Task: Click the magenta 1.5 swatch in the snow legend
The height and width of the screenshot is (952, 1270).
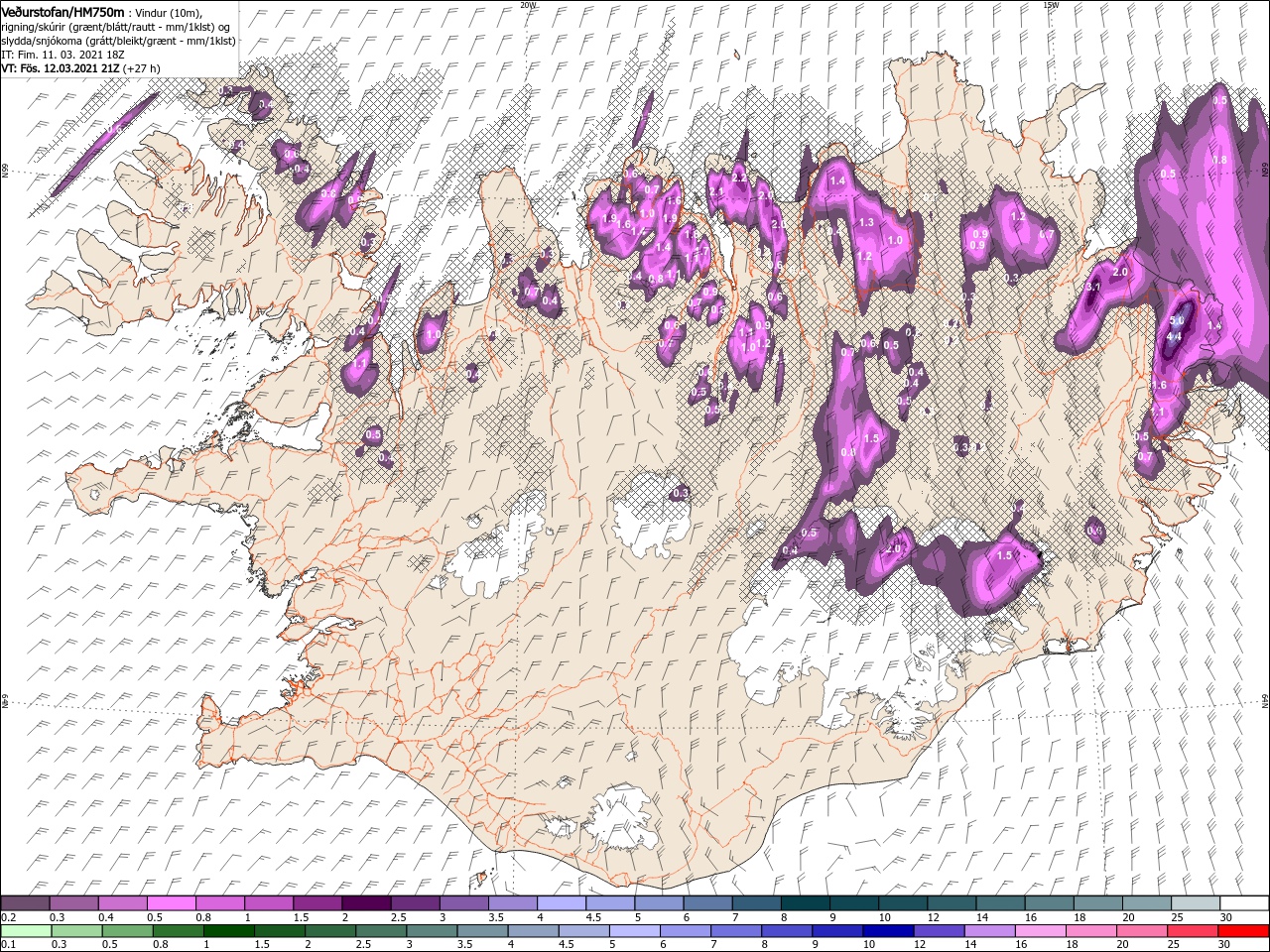Action: point(317,903)
